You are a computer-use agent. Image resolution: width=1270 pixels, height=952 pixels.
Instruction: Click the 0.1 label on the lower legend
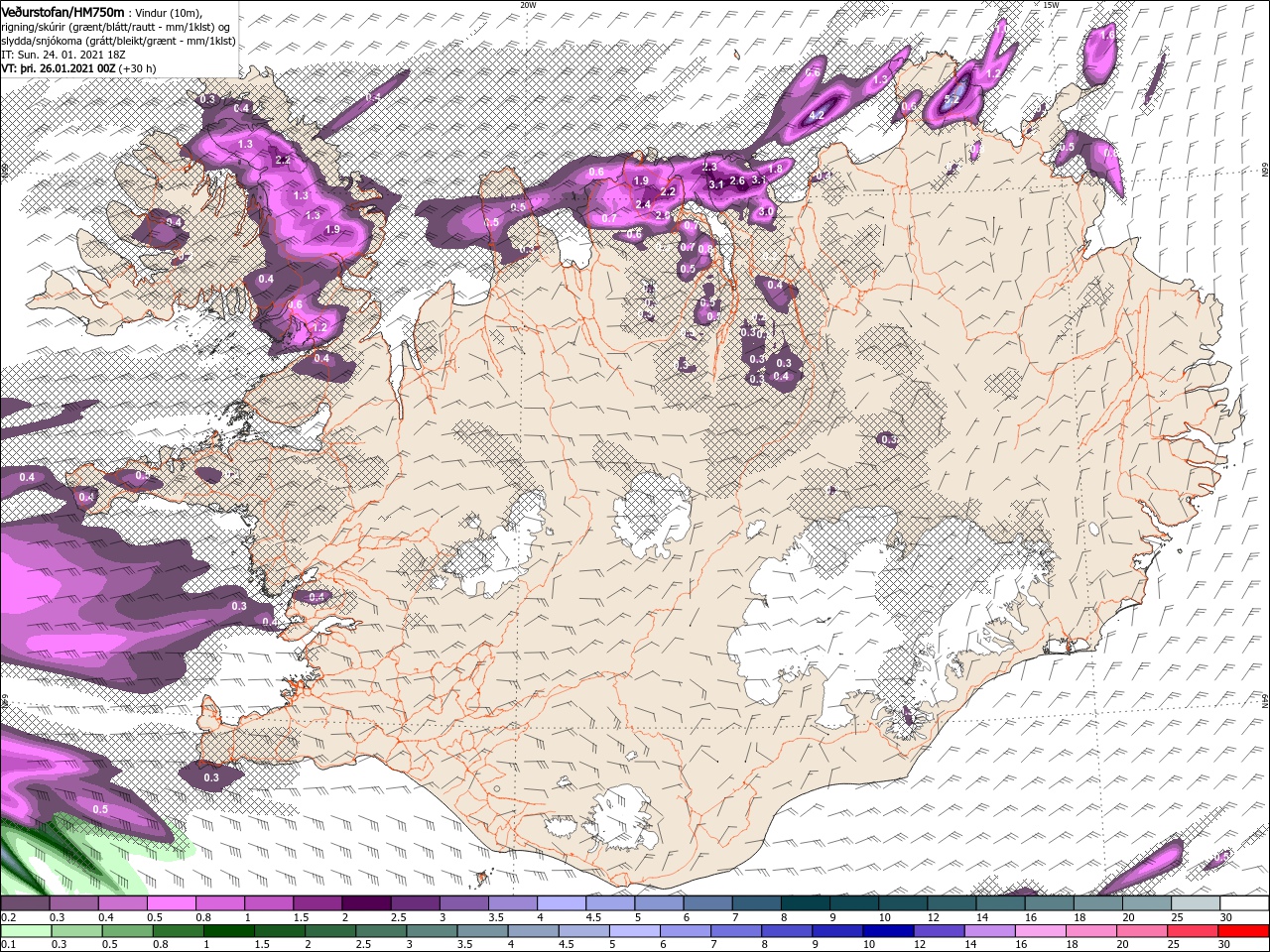[x=8, y=945]
